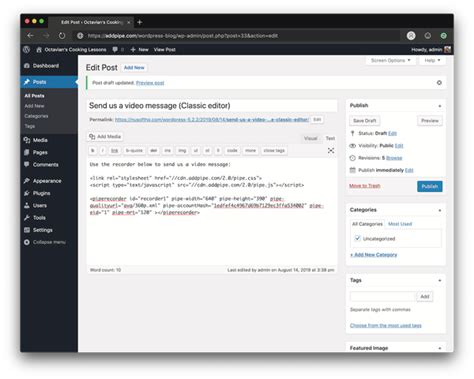Click the blue Publish button
The height and width of the screenshot is (379, 474).
click(430, 186)
